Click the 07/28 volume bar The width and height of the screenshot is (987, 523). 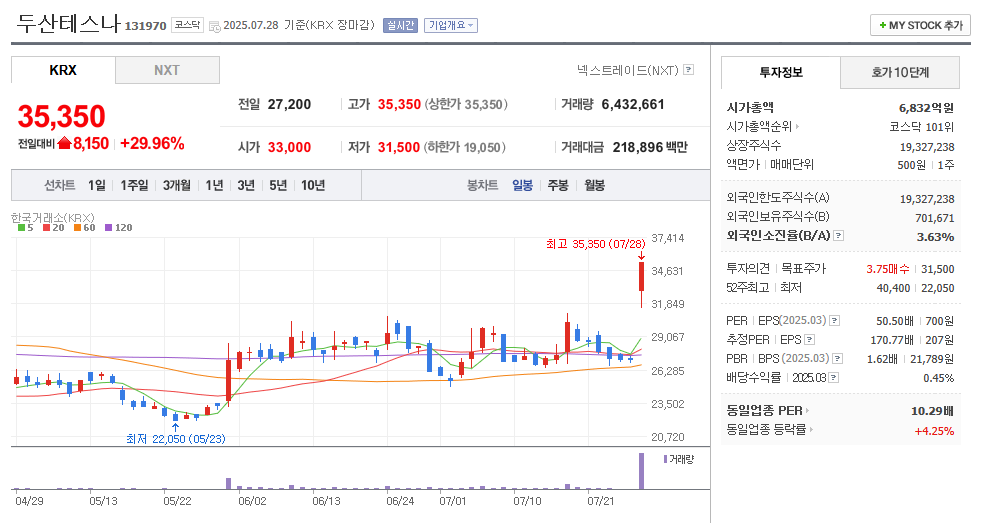click(641, 471)
